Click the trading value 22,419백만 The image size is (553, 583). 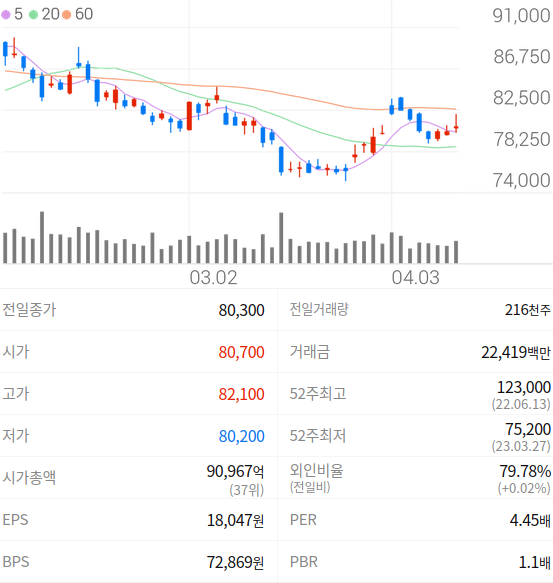pyautogui.click(x=516, y=352)
